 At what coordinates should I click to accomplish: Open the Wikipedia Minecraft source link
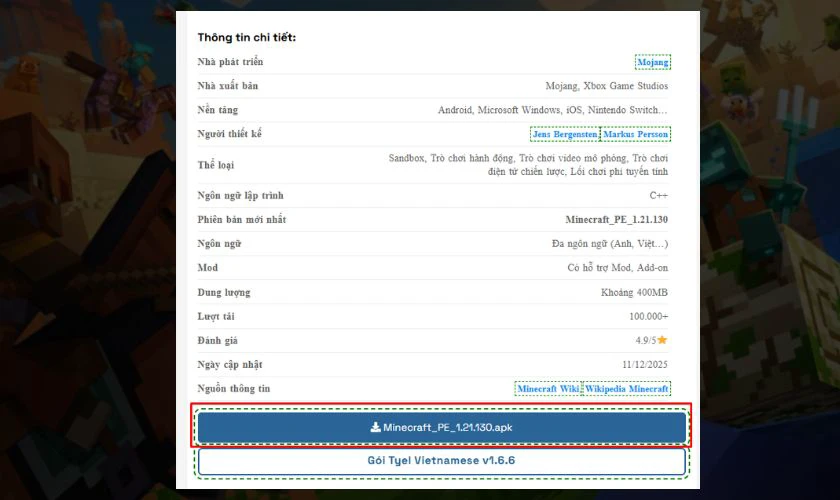[627, 388]
